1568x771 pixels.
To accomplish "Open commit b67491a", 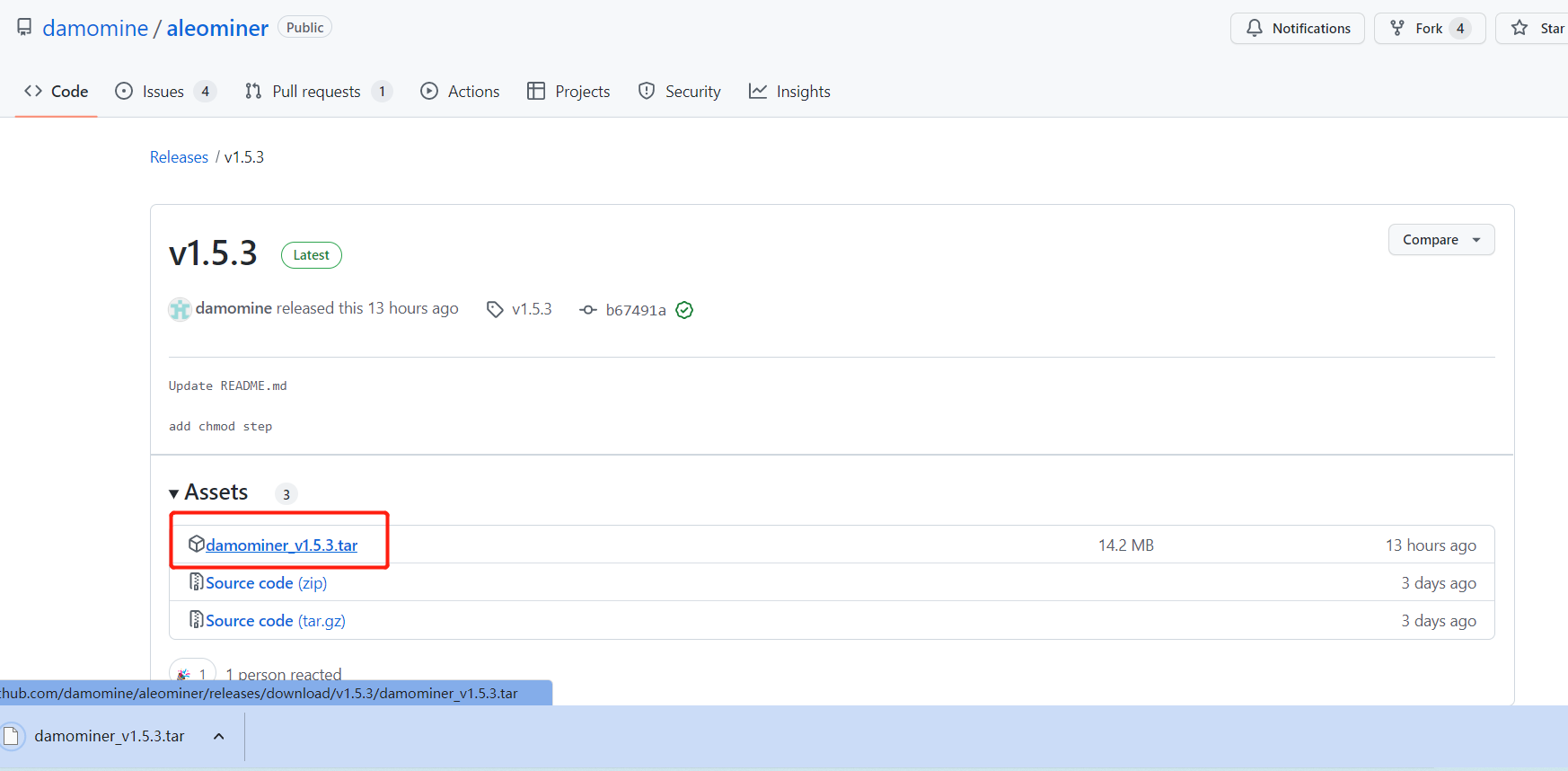I will [636, 310].
